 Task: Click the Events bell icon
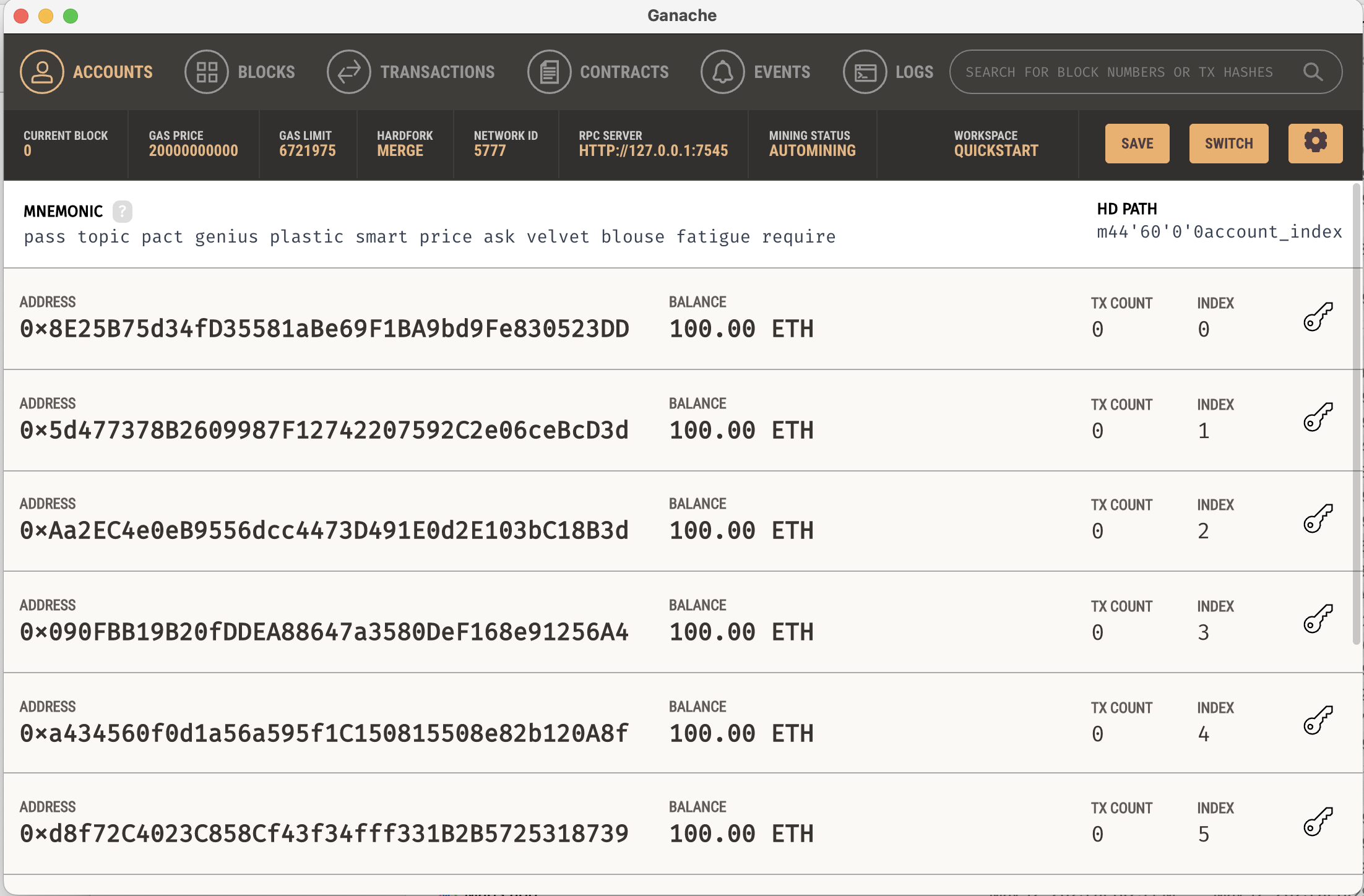coord(722,72)
